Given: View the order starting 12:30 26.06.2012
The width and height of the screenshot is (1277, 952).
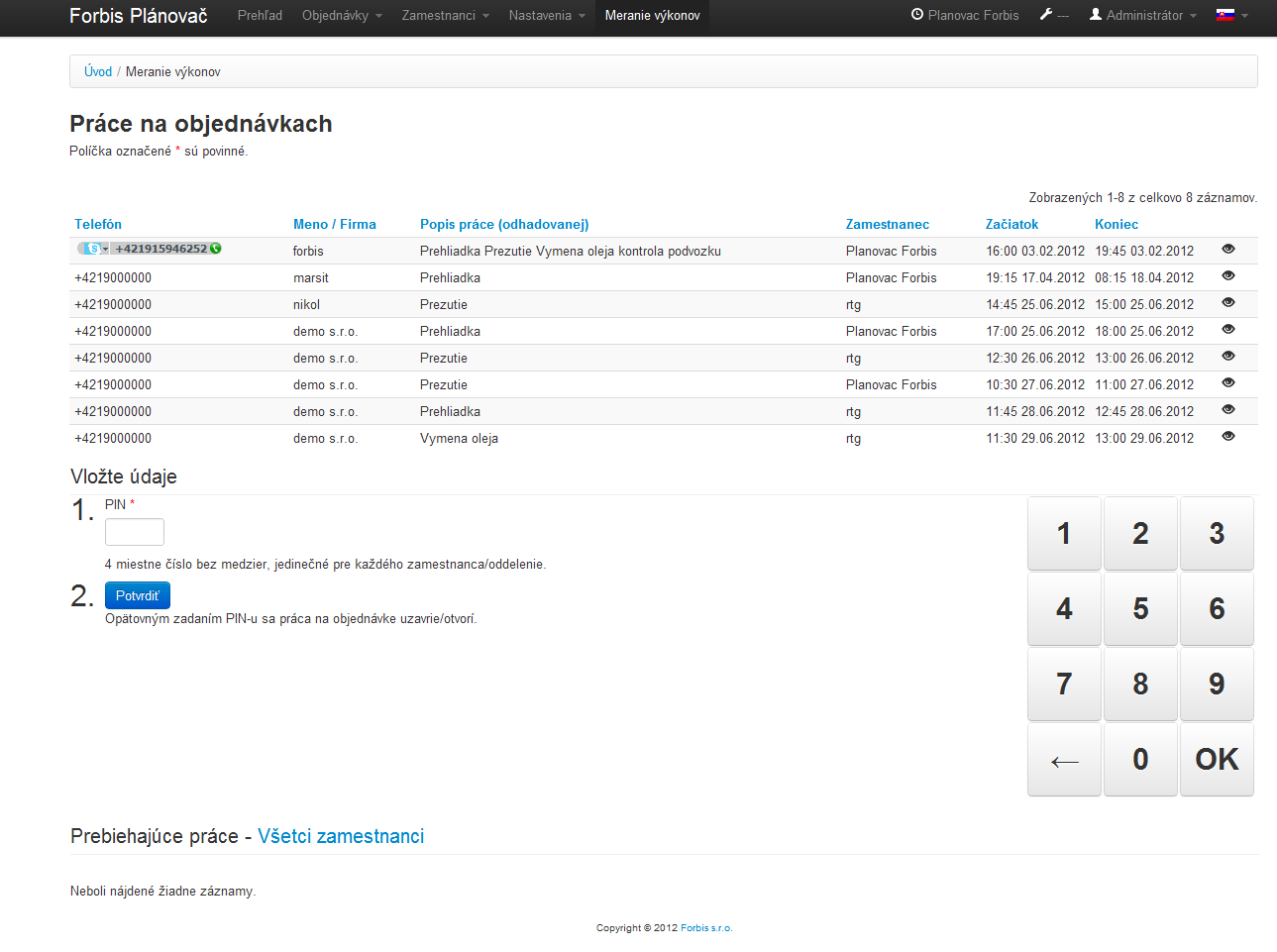Looking at the screenshot, I should (x=1228, y=356).
